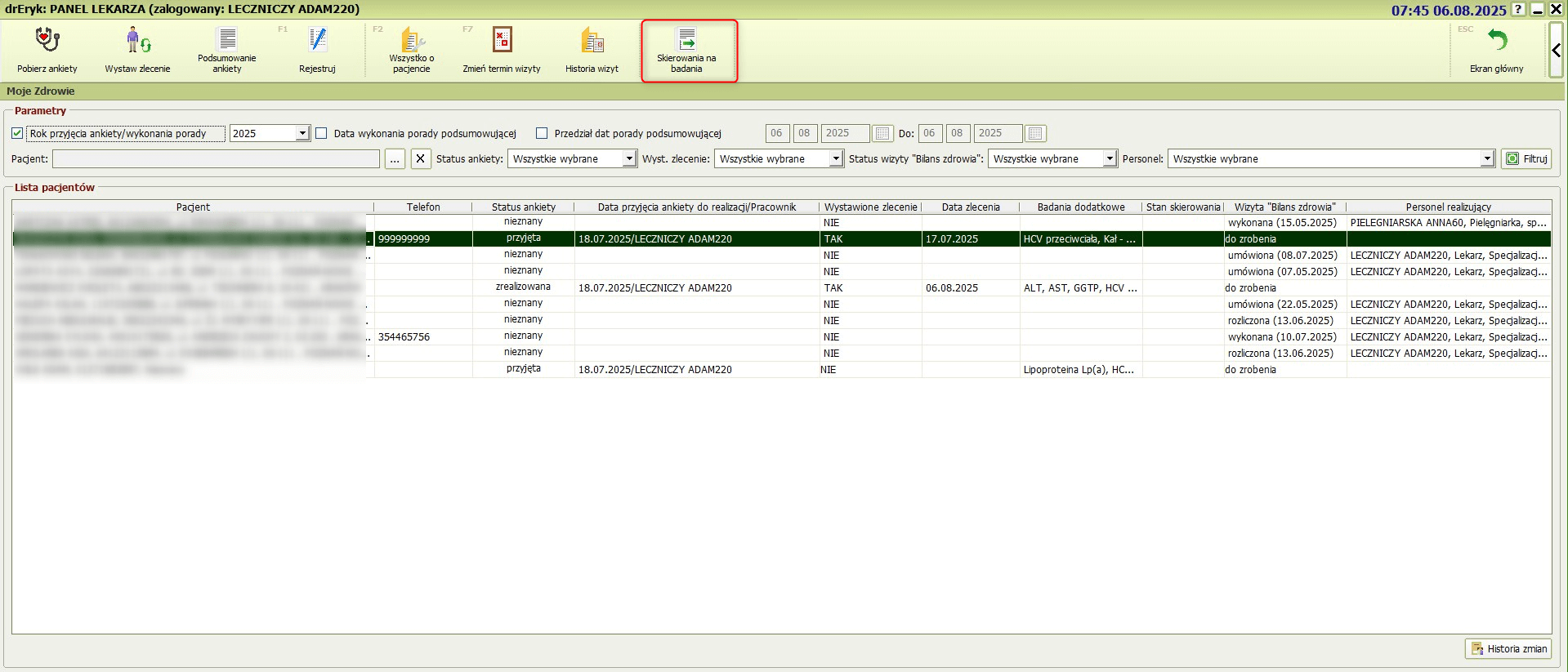This screenshot has width=1568, height=672.
Task: Expand the year 2025 dropdown
Action: click(302, 133)
